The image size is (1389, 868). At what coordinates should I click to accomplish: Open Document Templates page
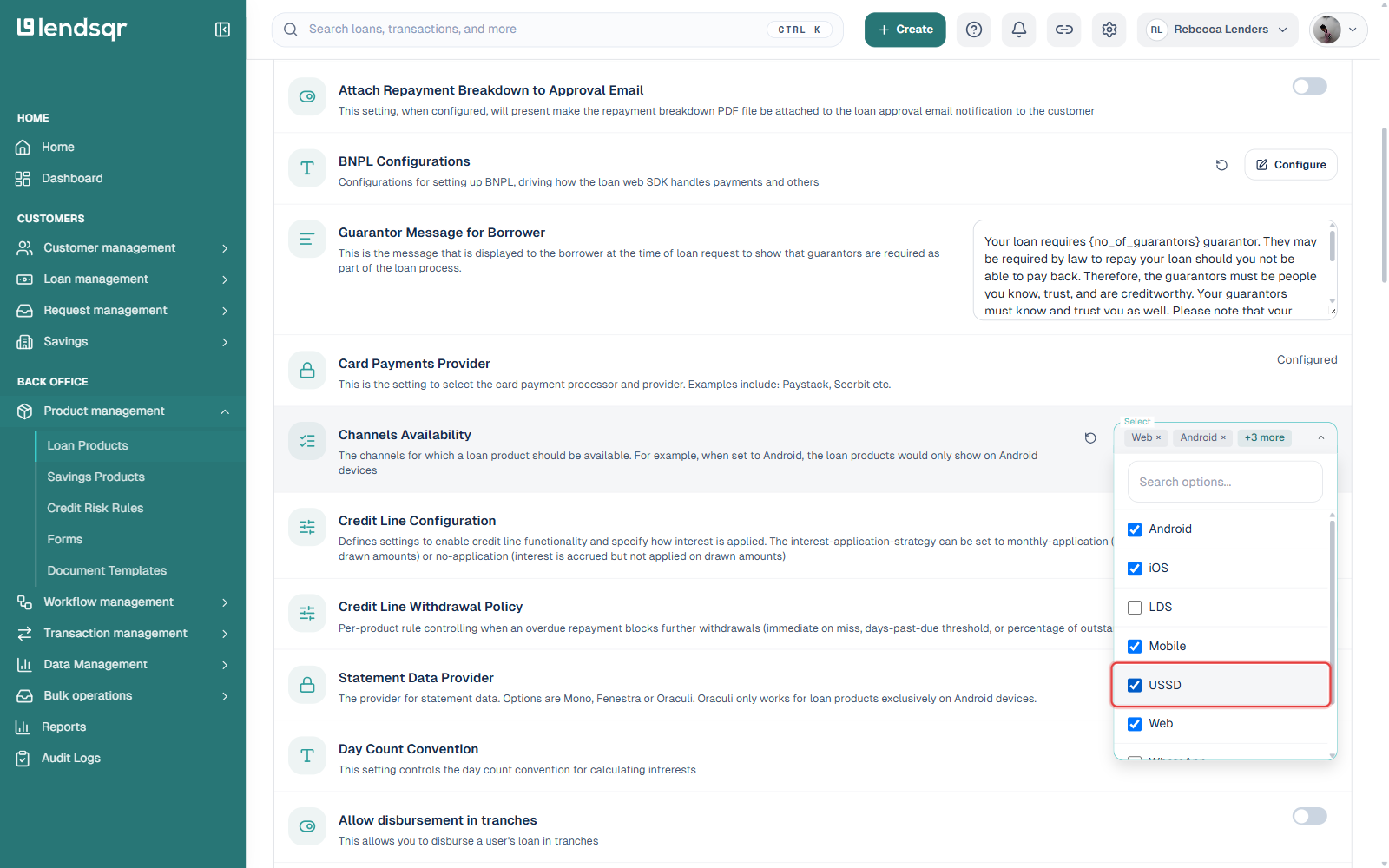[x=107, y=570]
